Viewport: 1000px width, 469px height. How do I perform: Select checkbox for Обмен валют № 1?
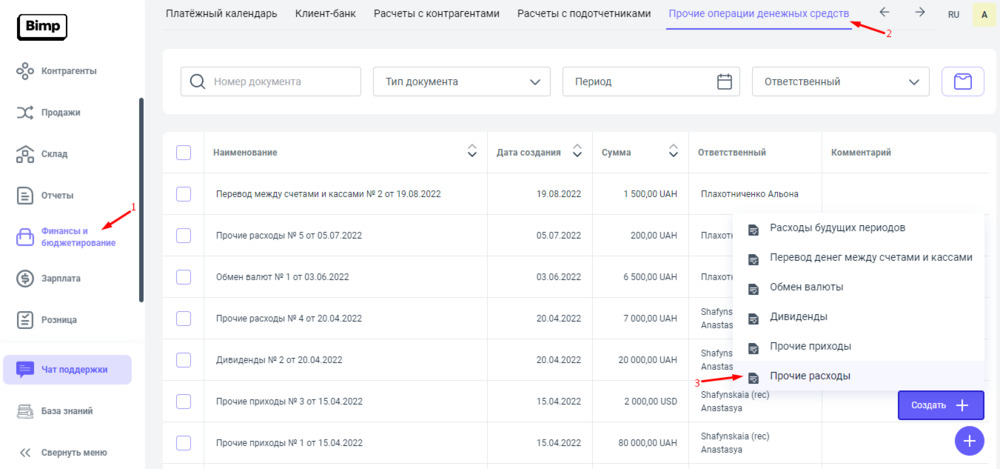pos(183,277)
